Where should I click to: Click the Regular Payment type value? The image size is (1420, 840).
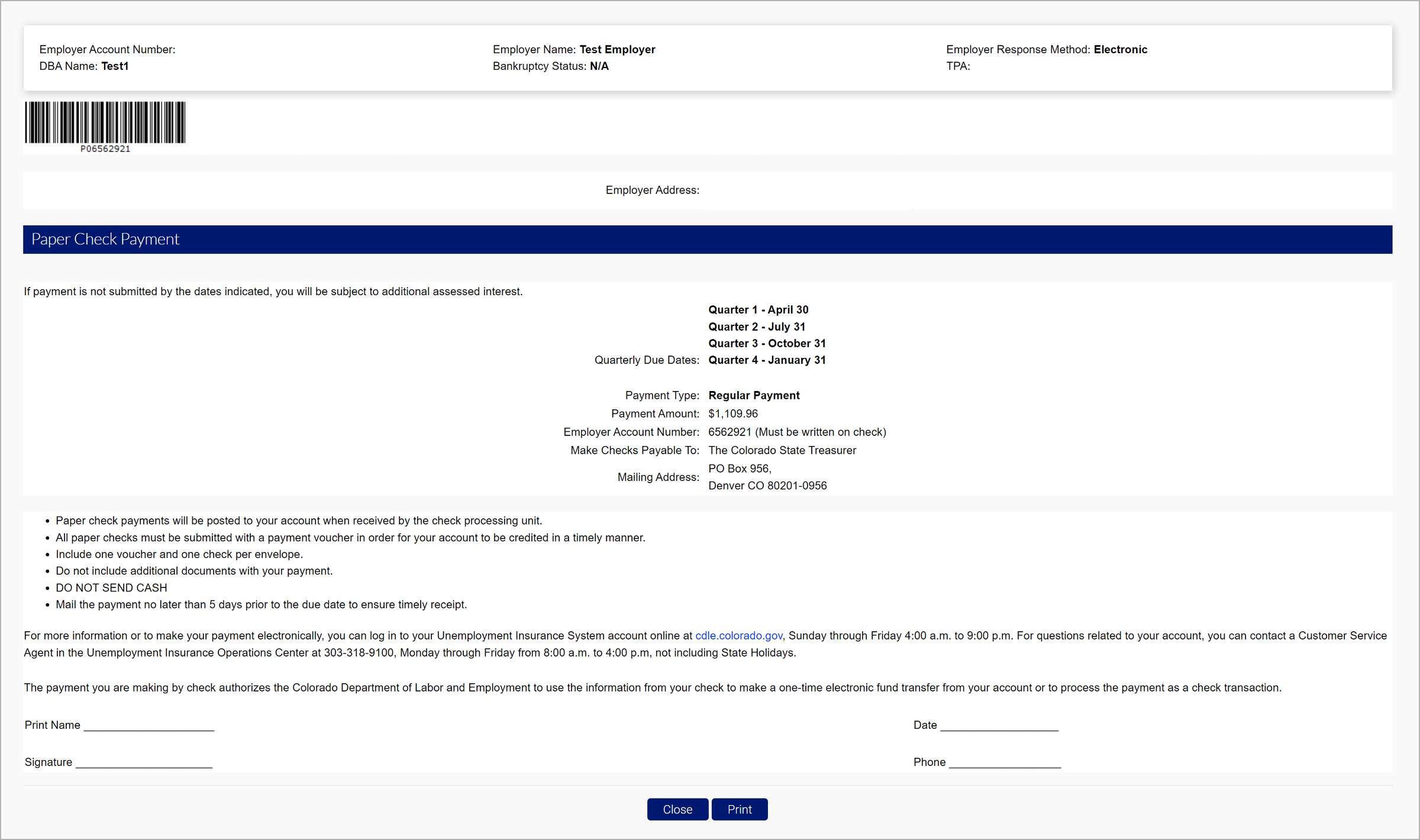point(754,396)
